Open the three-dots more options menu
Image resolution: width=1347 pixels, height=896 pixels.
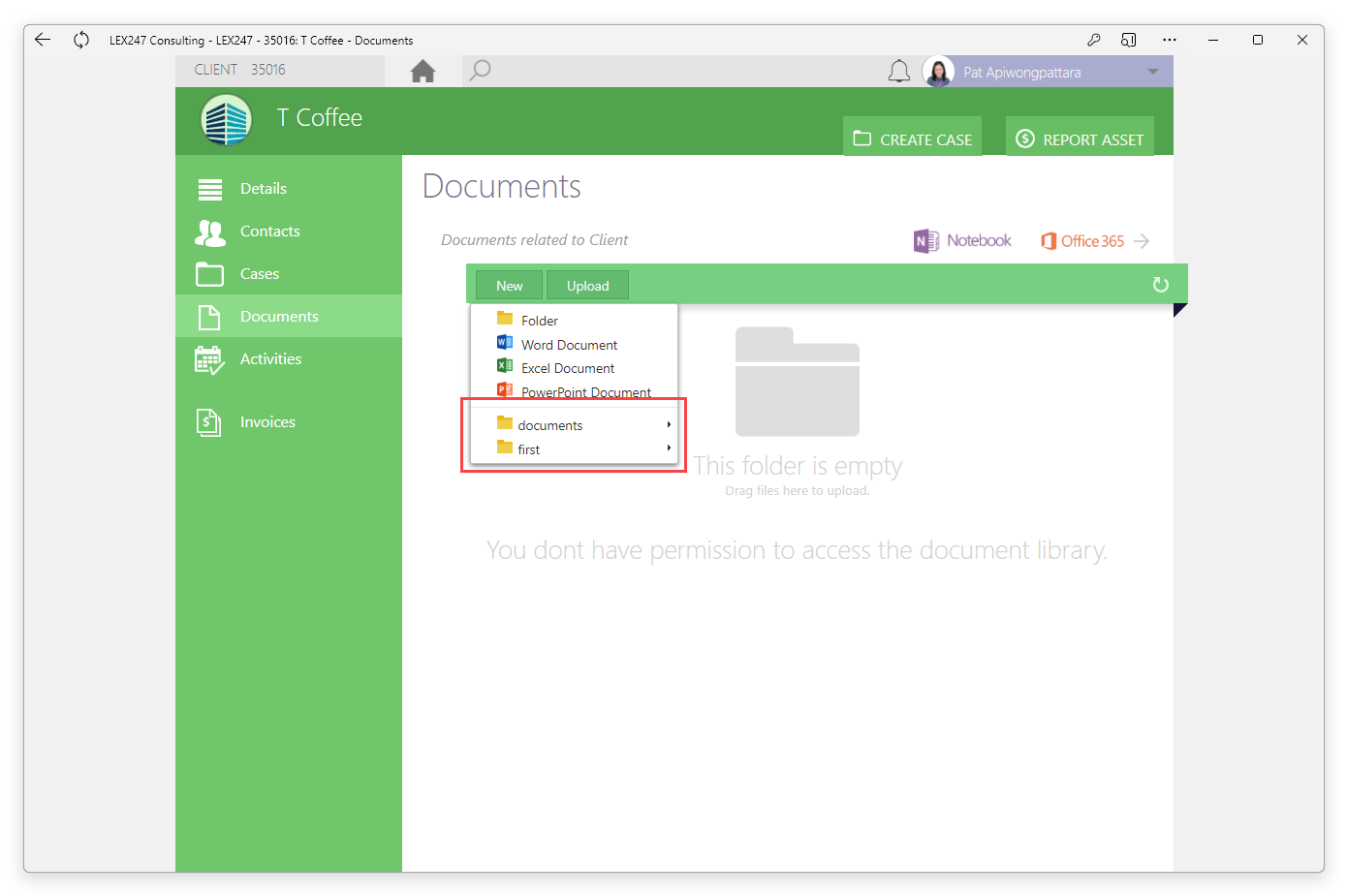pos(1170,40)
